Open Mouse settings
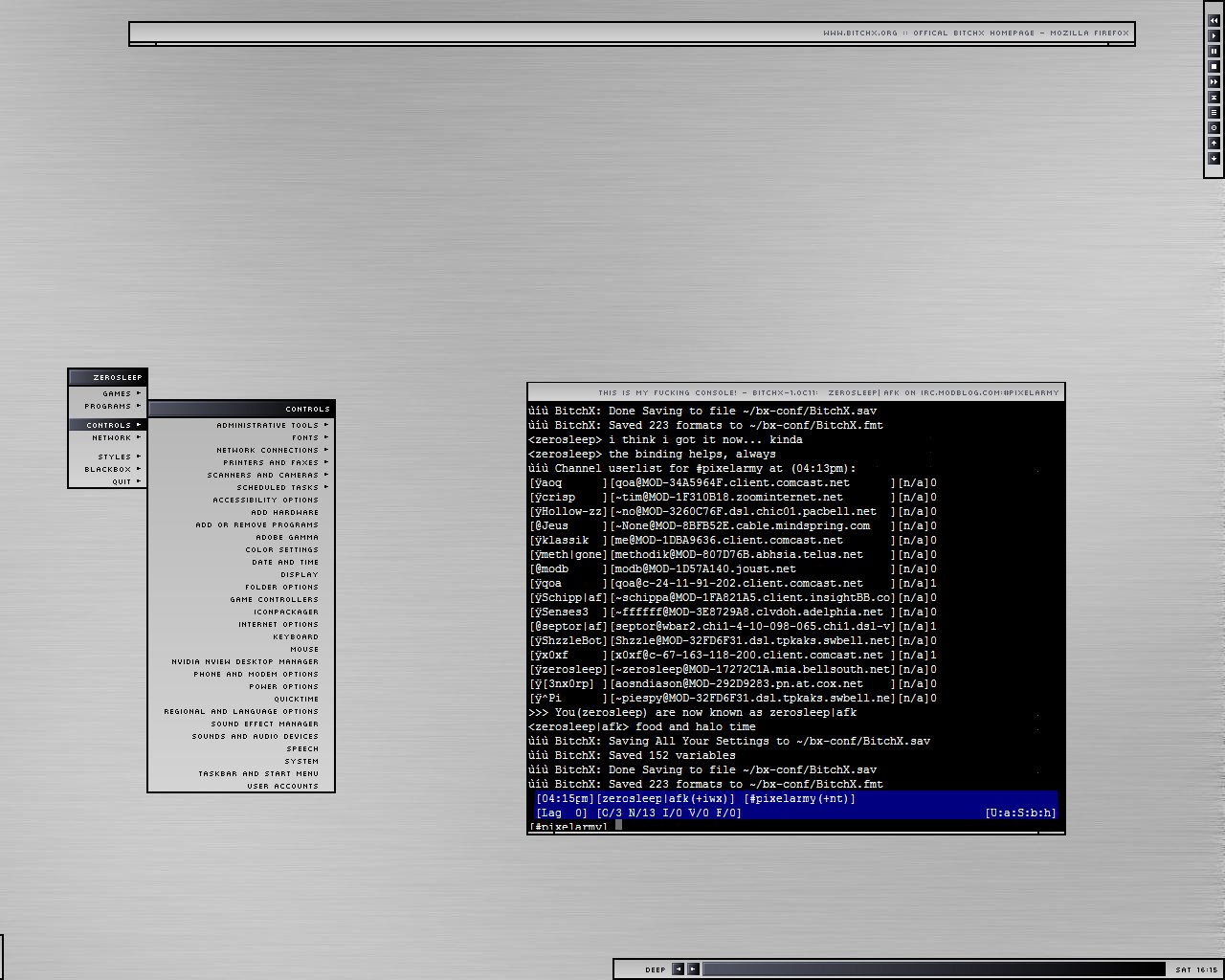Screen dimensions: 1225x980 tap(240, 649)
